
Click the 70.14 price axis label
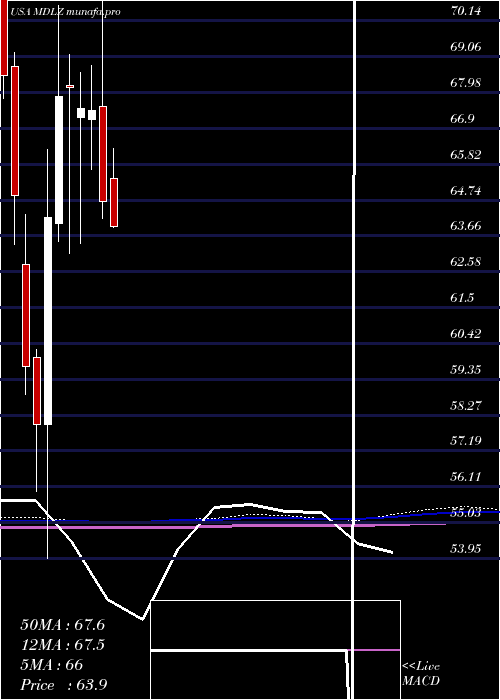pyautogui.click(x=466, y=11)
